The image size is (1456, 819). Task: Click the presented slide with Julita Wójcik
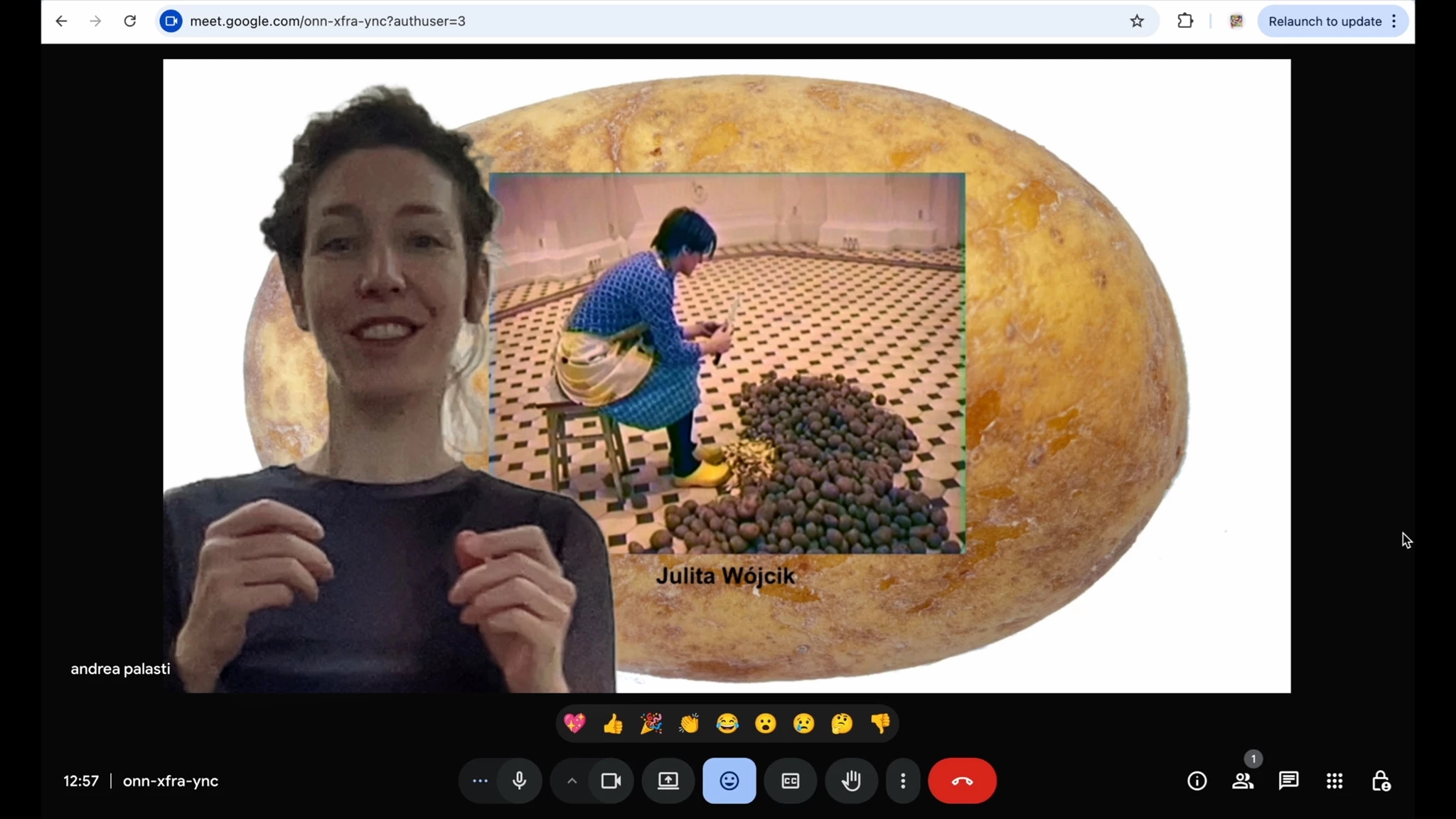[x=727, y=375]
